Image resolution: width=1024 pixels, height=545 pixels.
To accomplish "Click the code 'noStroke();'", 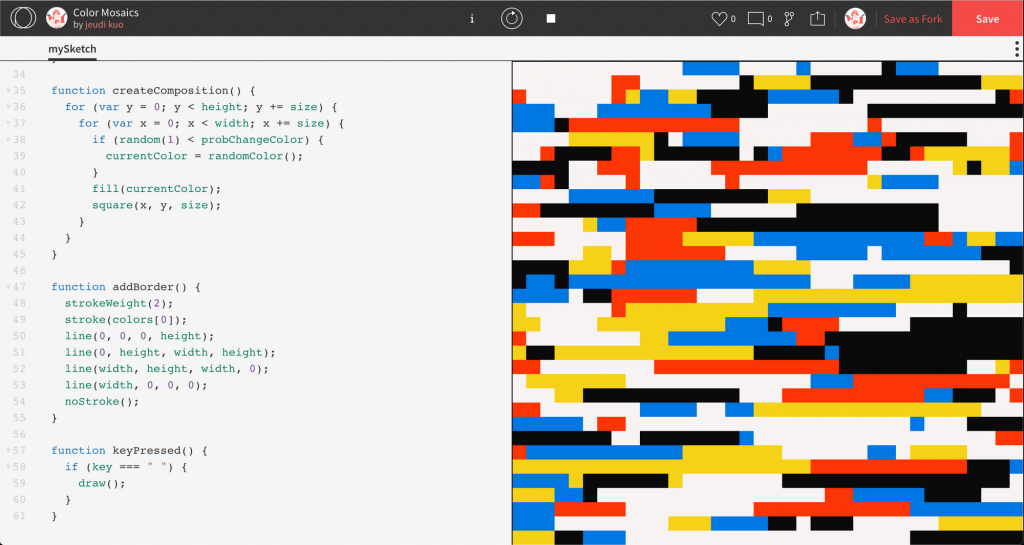I will pyautogui.click(x=102, y=401).
